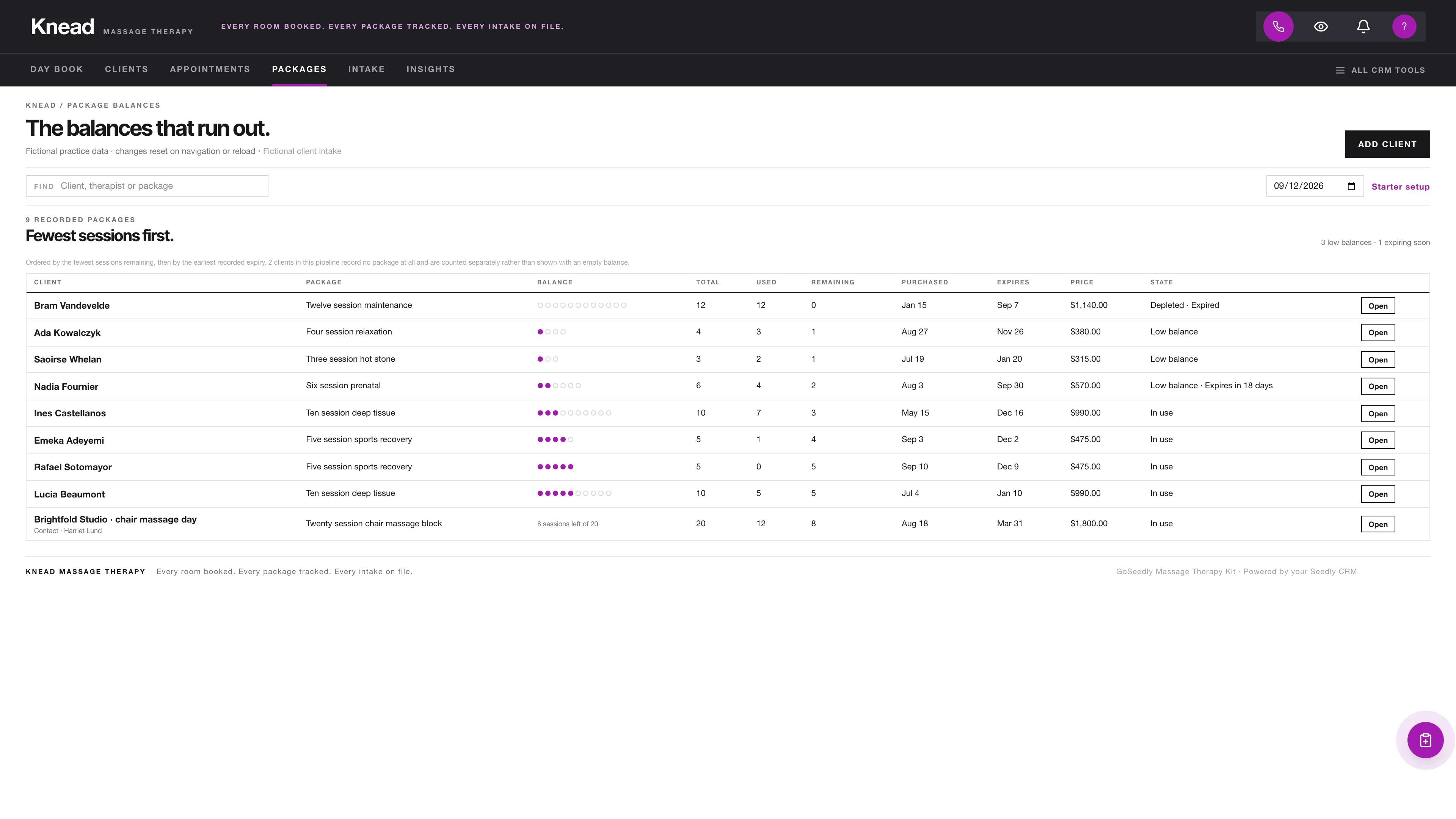Click the Add Client button

coord(1387,144)
